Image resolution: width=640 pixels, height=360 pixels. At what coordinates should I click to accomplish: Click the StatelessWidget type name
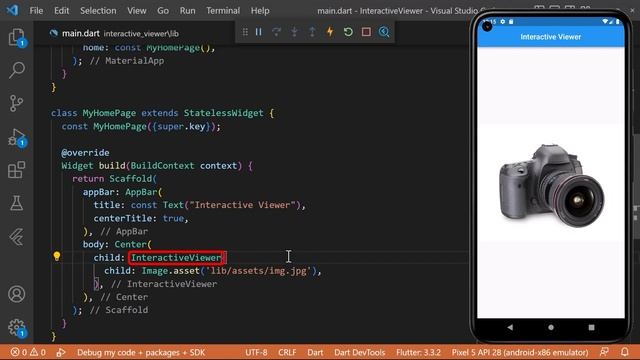tap(223, 113)
